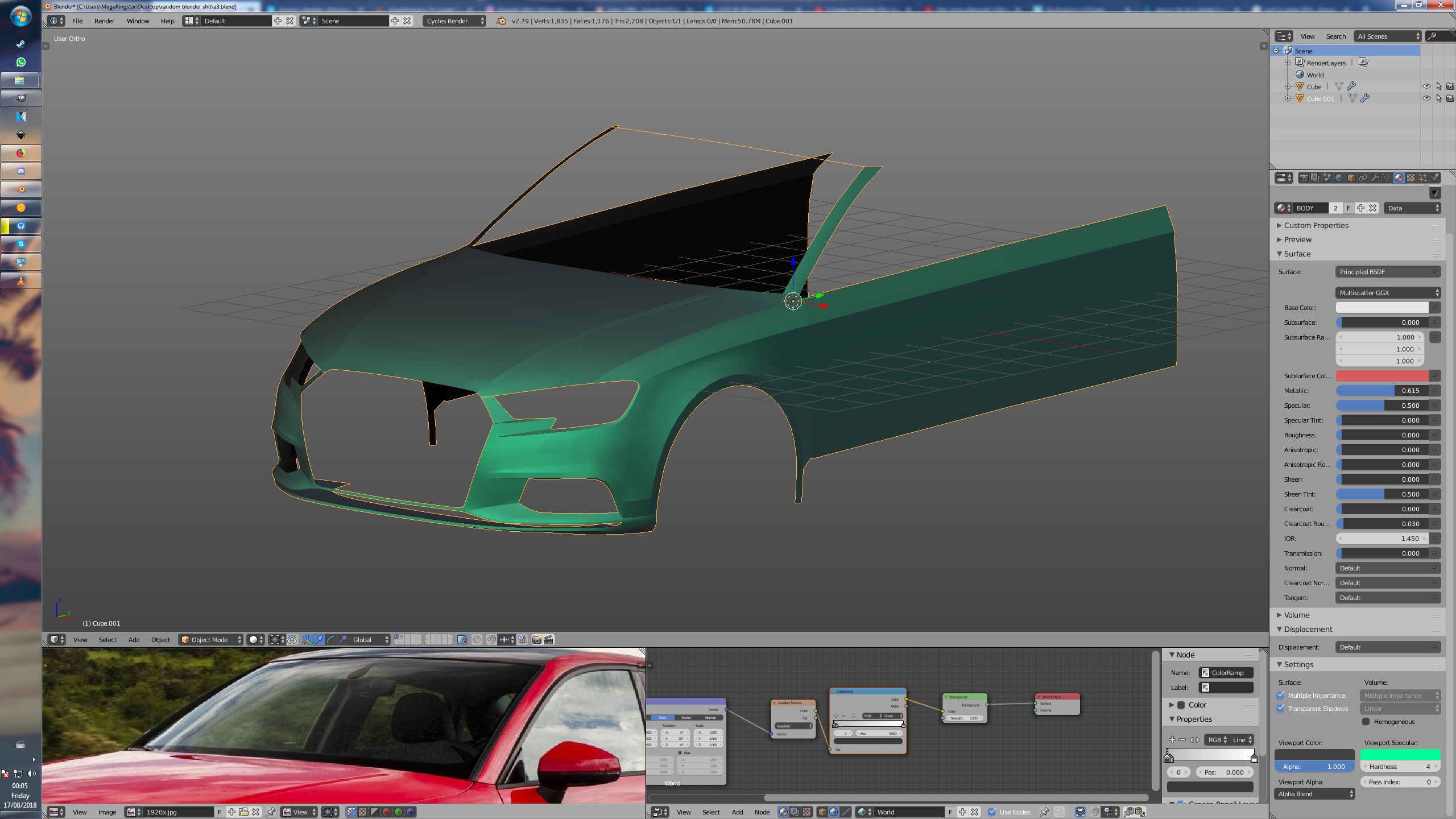Click the Firefox icon in the taskbar
The width and height of the screenshot is (1456, 819).
pos(21,153)
